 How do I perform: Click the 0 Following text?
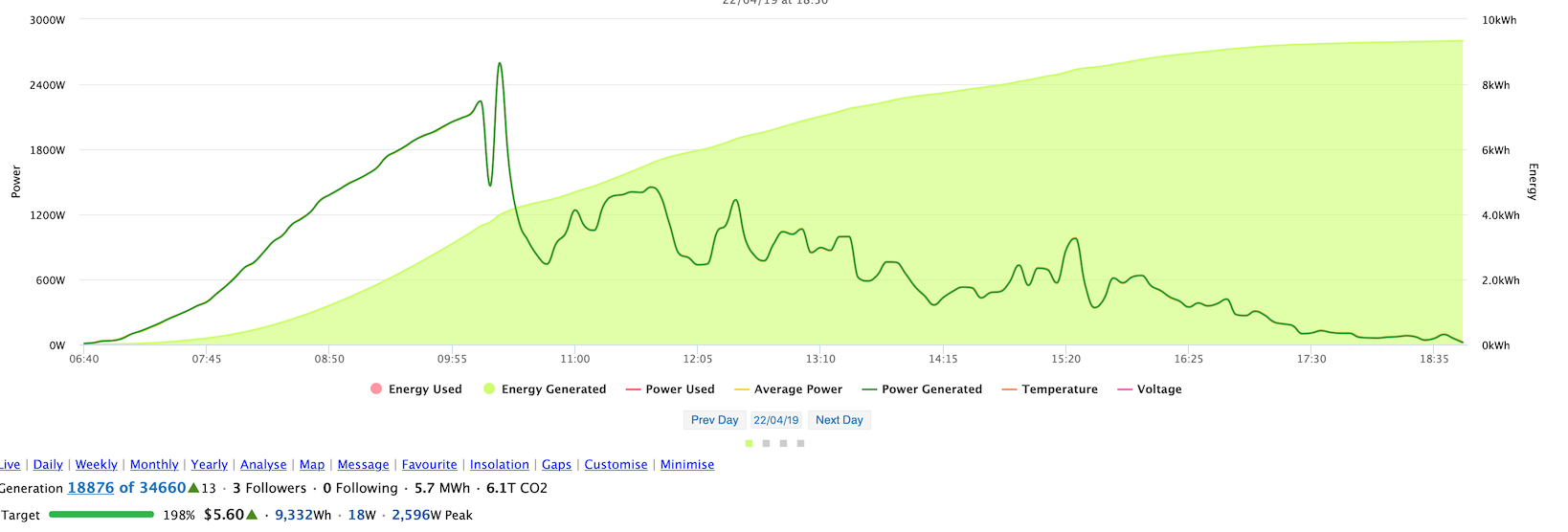[x=360, y=488]
